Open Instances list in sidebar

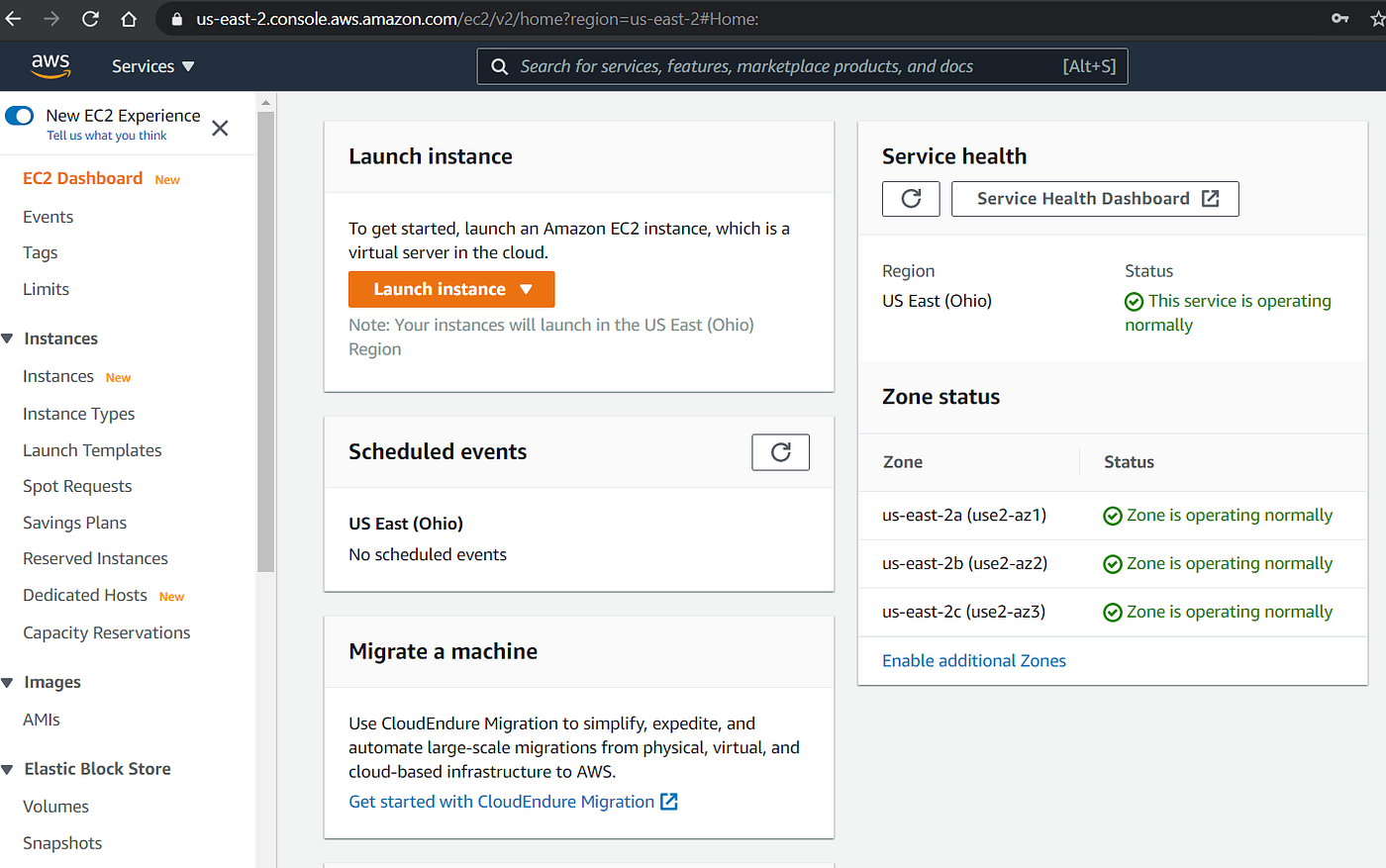[58, 376]
